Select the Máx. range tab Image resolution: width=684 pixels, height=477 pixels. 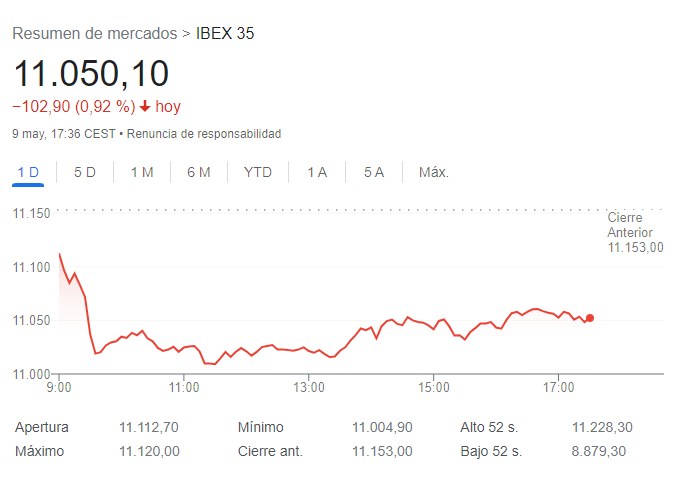click(434, 172)
